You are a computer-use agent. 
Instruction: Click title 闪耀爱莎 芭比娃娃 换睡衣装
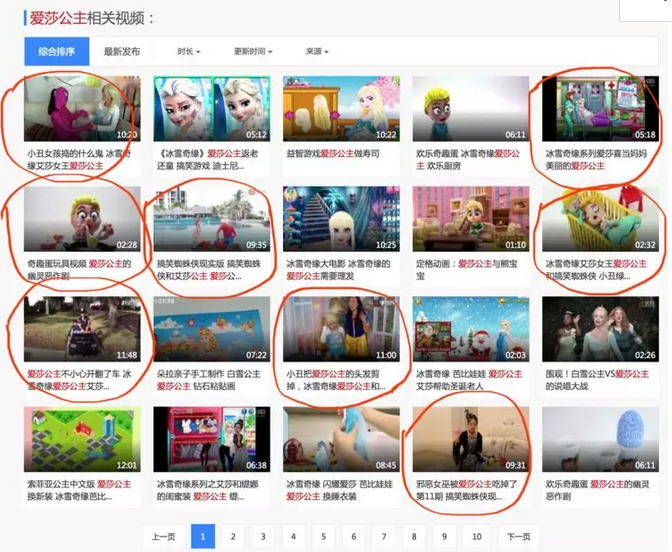340,490
